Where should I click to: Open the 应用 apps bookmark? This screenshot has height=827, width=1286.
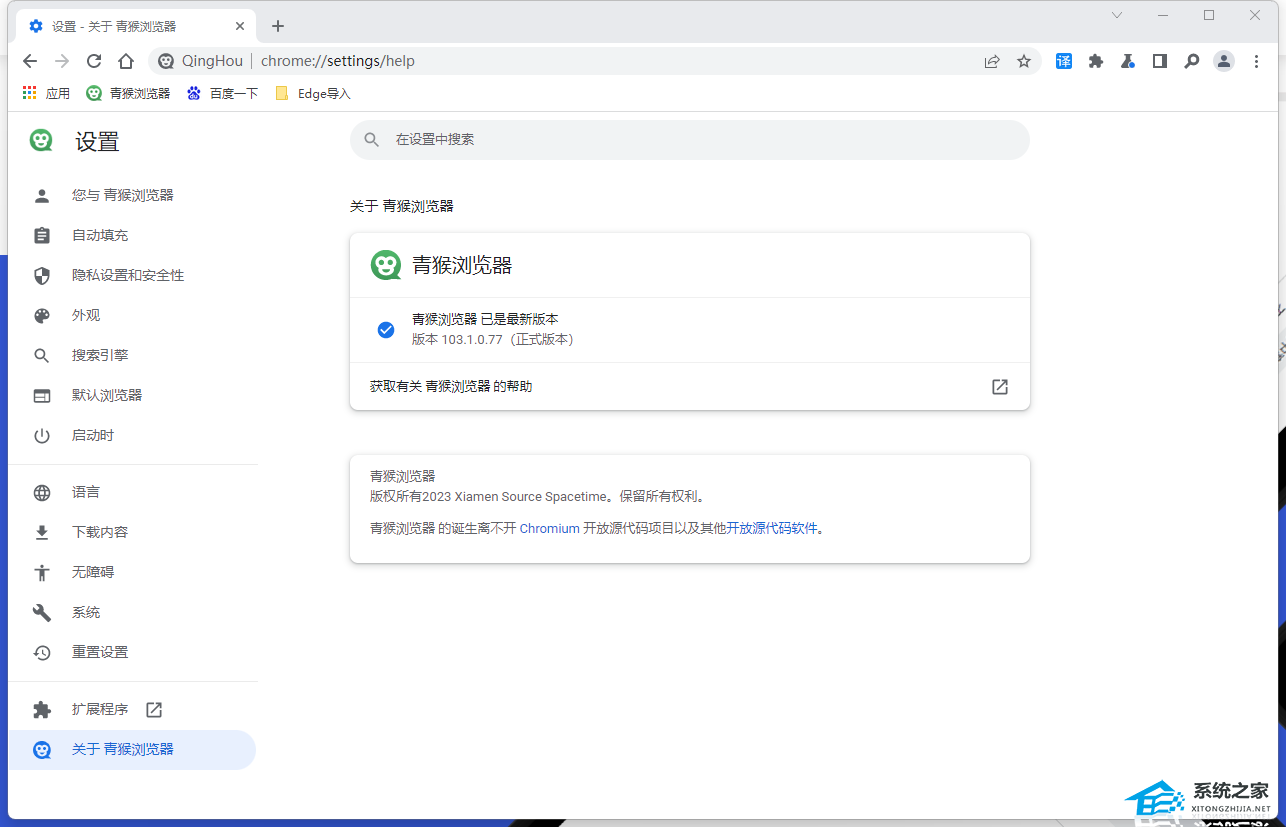click(46, 93)
